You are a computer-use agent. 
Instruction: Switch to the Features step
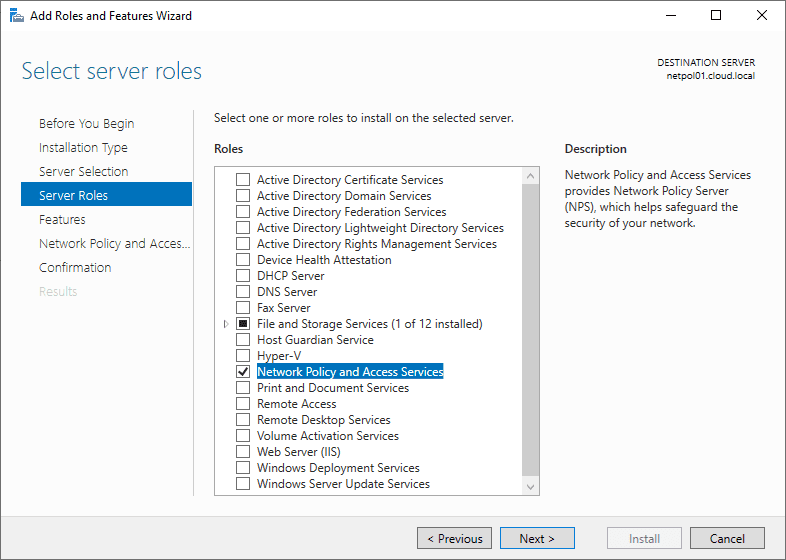(x=62, y=220)
